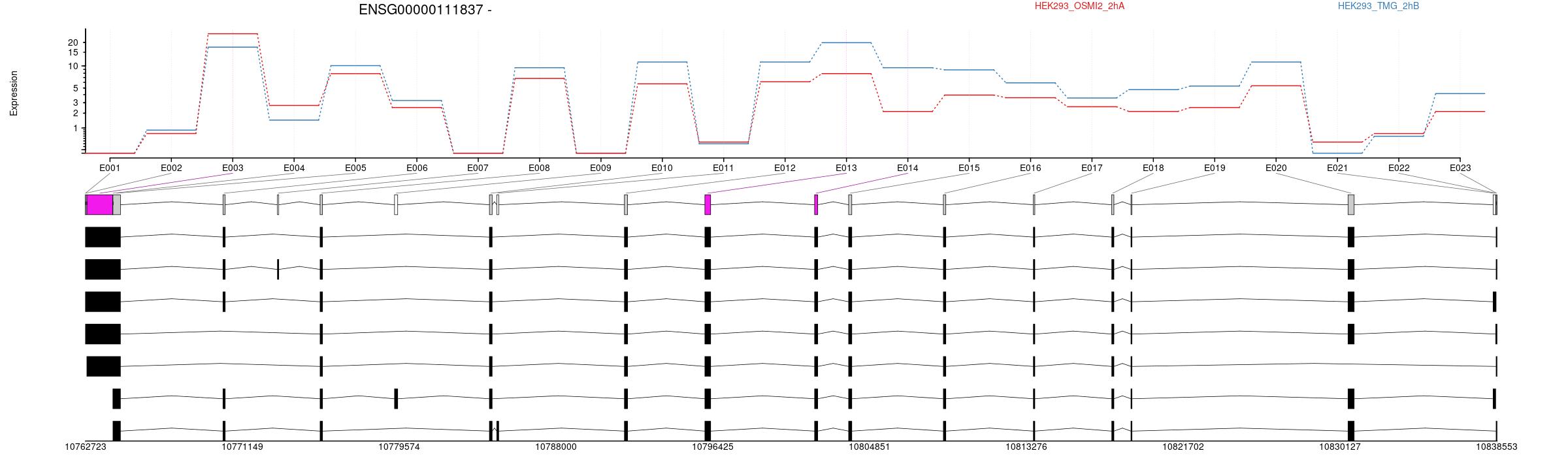Click exon label E007
Viewport: 1568px width, 457px height.
[x=478, y=168]
